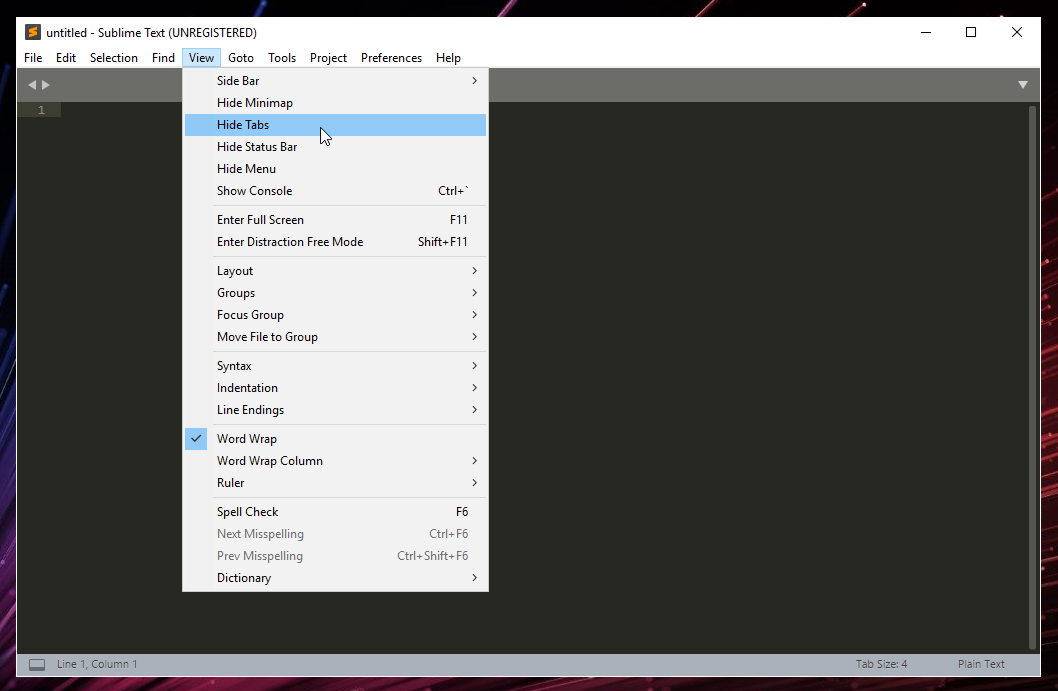Open the tab list dropdown triangle
Screen dimensions: 1058x691
pyautogui.click(x=1023, y=85)
